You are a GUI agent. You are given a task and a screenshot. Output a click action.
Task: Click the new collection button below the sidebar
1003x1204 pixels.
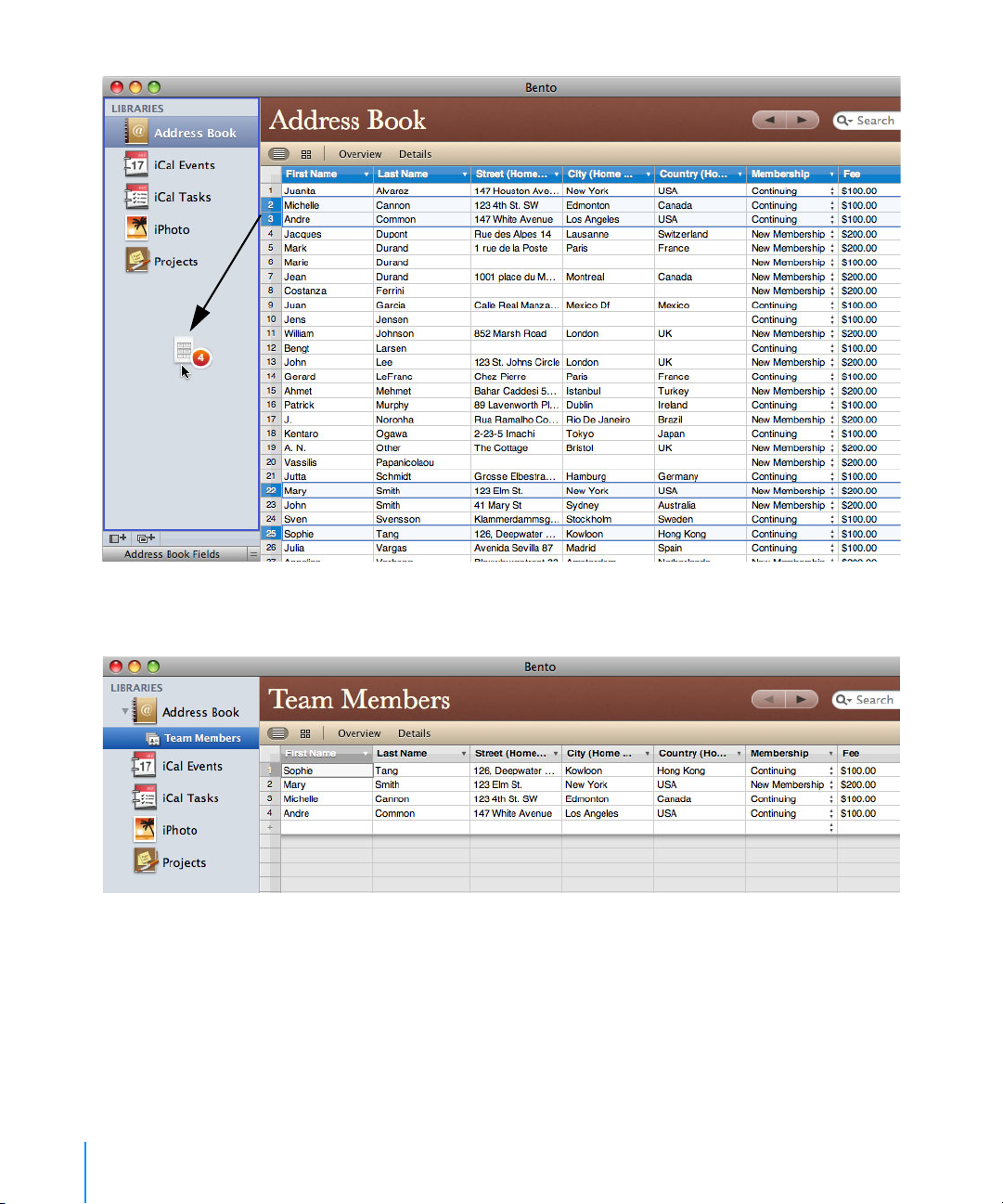tap(146, 538)
